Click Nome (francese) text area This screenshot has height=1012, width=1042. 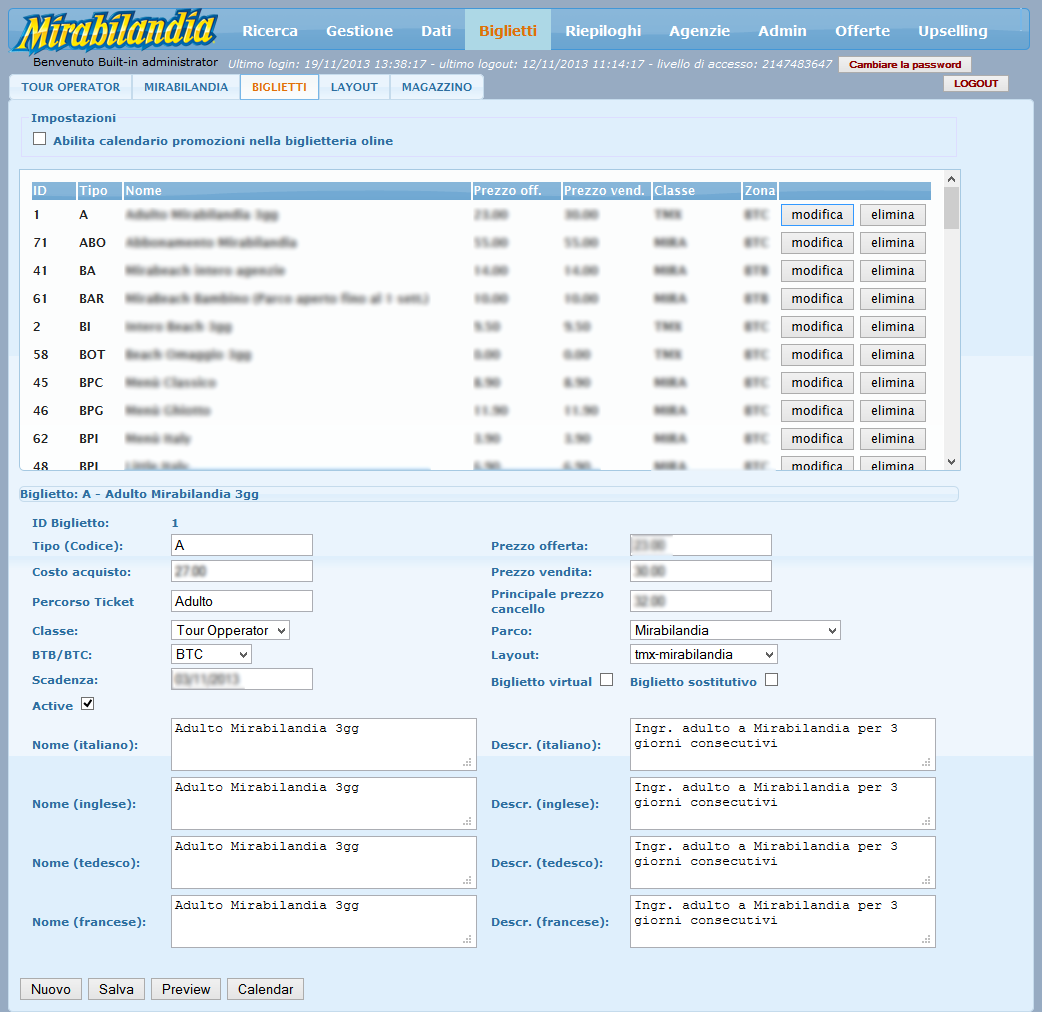coord(324,922)
